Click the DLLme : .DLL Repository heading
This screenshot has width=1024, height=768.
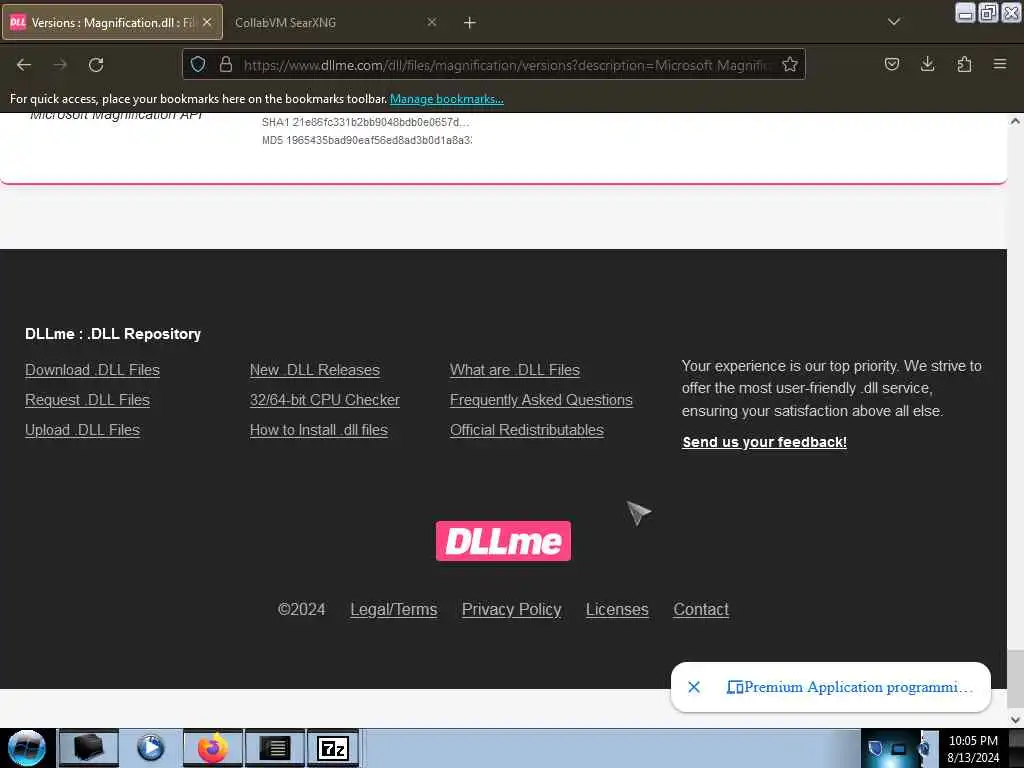point(113,334)
